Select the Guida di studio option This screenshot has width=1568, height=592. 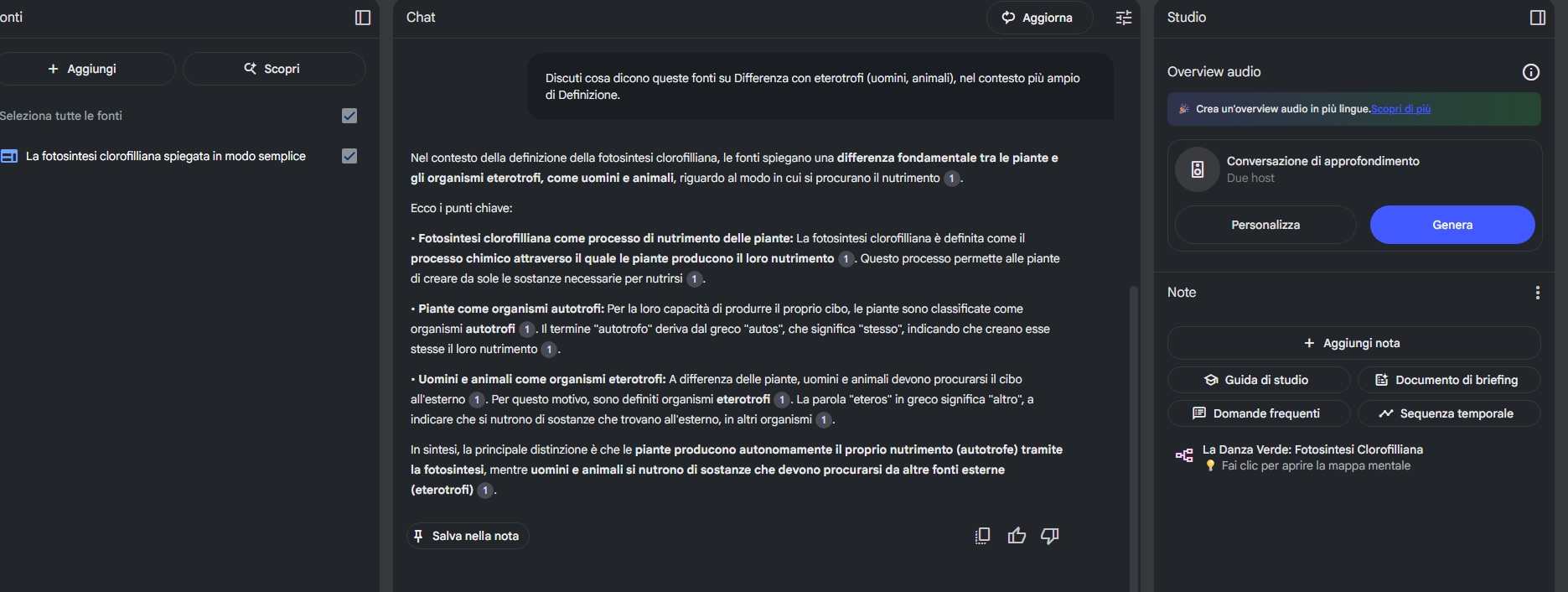pos(1259,380)
